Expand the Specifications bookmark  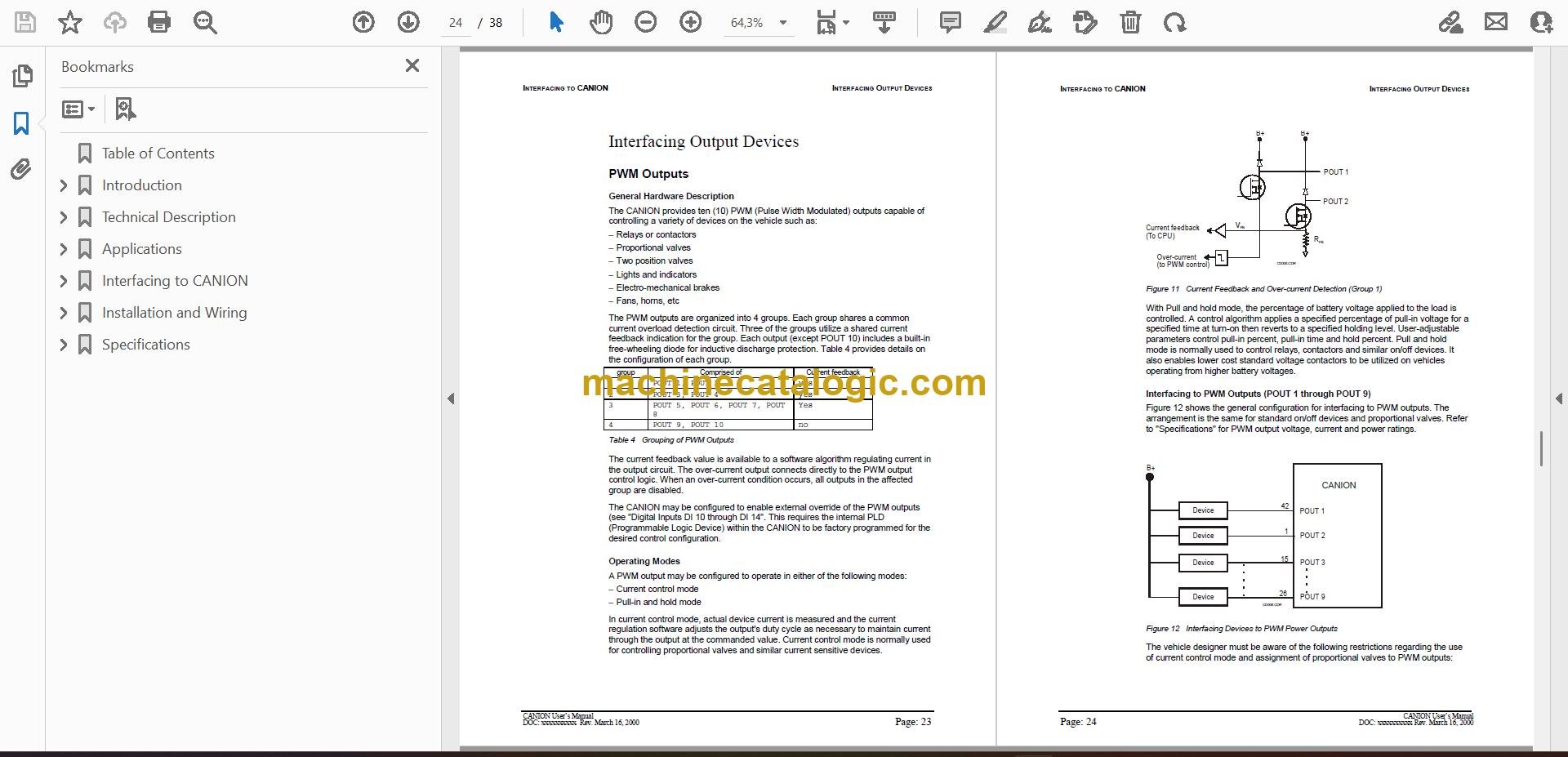click(x=64, y=345)
